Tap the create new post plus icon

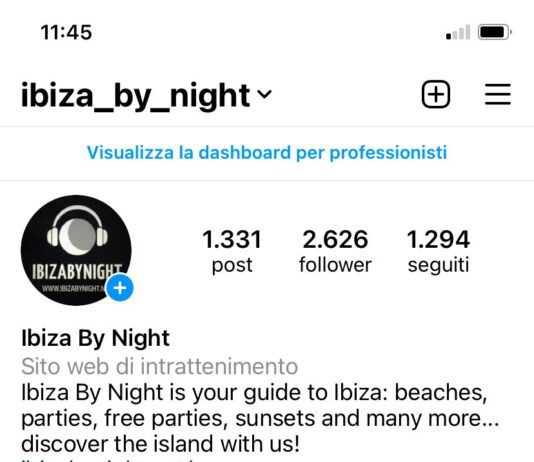tap(436, 94)
